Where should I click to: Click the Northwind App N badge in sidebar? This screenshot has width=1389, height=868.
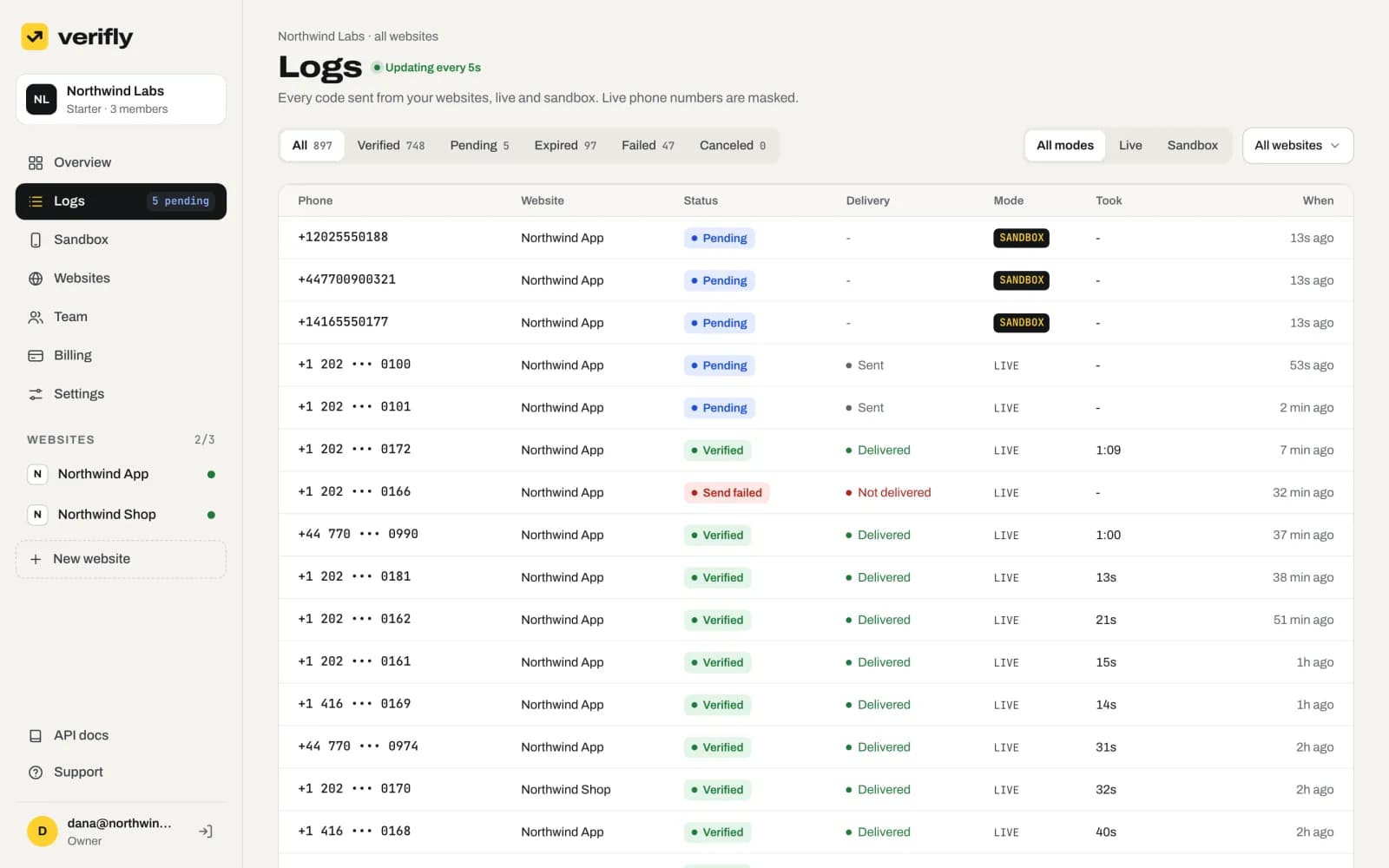tap(37, 474)
